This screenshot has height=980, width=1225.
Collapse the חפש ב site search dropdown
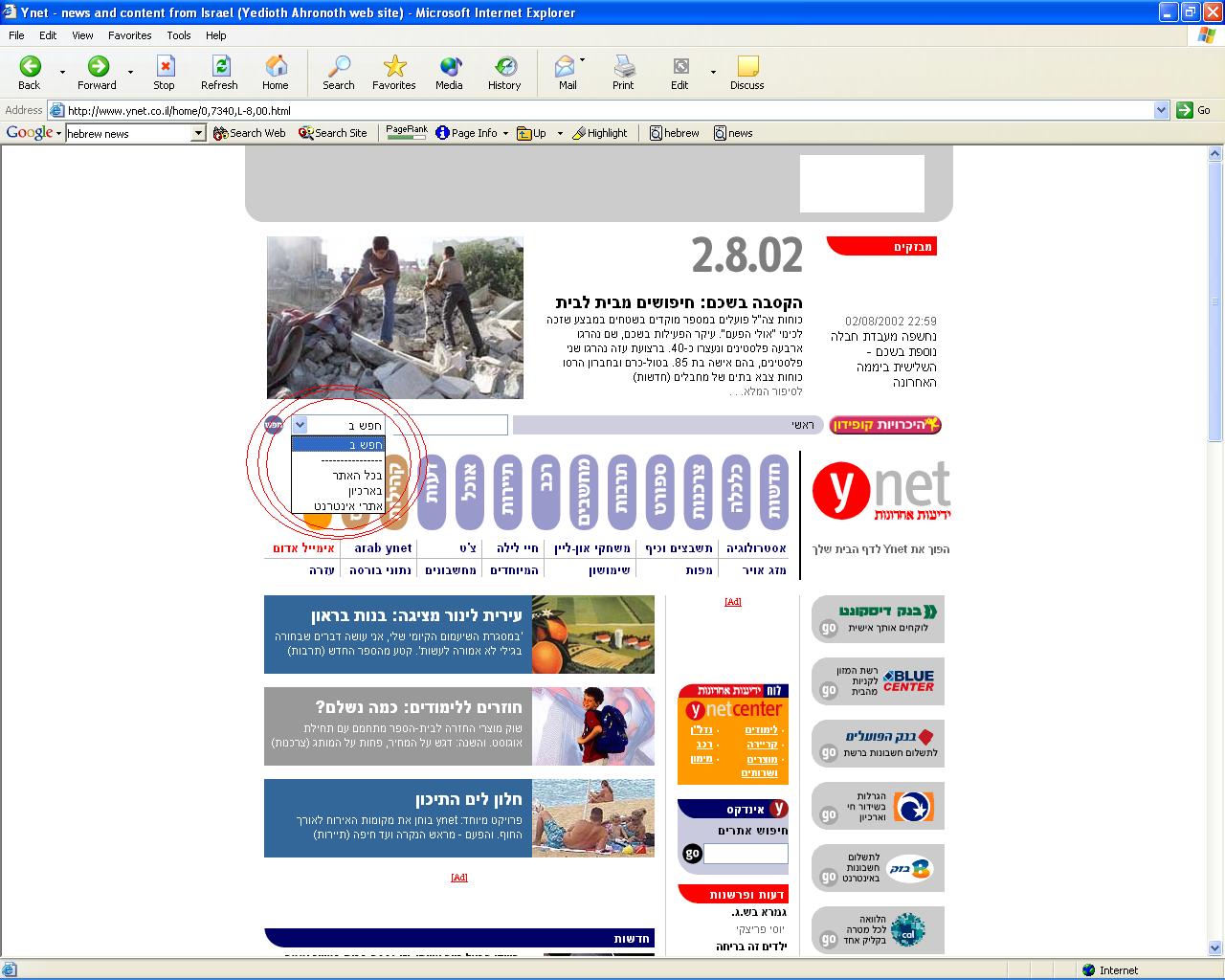(300, 425)
